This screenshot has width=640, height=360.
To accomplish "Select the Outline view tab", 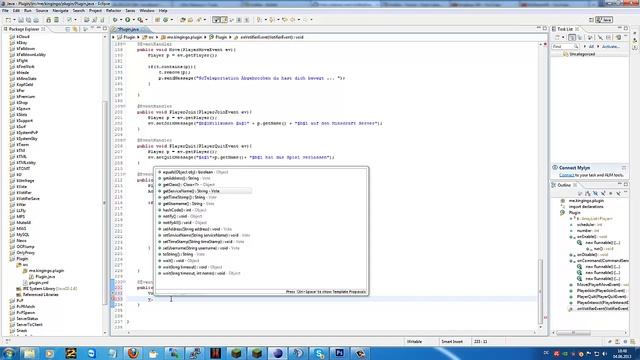I will pyautogui.click(x=564, y=185).
